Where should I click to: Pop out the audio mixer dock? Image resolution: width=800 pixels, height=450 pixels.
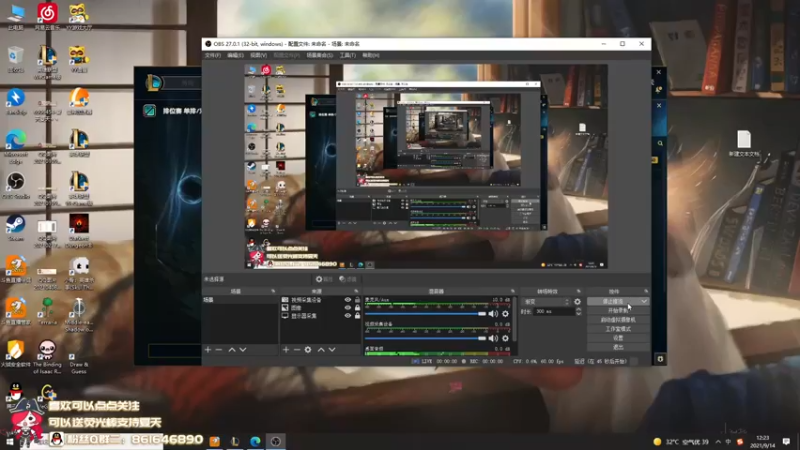tap(513, 291)
